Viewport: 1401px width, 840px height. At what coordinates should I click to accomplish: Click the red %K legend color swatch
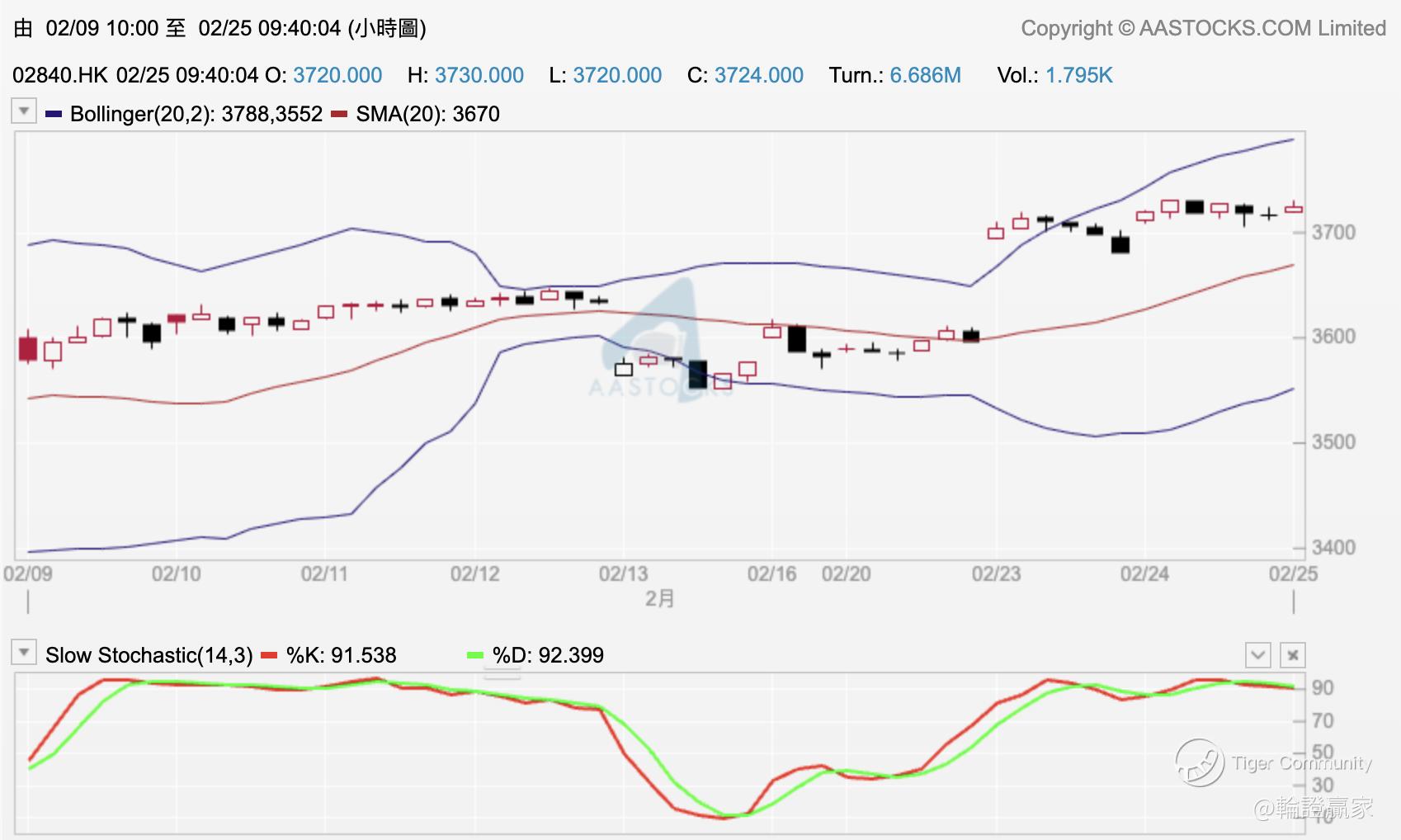point(269,655)
